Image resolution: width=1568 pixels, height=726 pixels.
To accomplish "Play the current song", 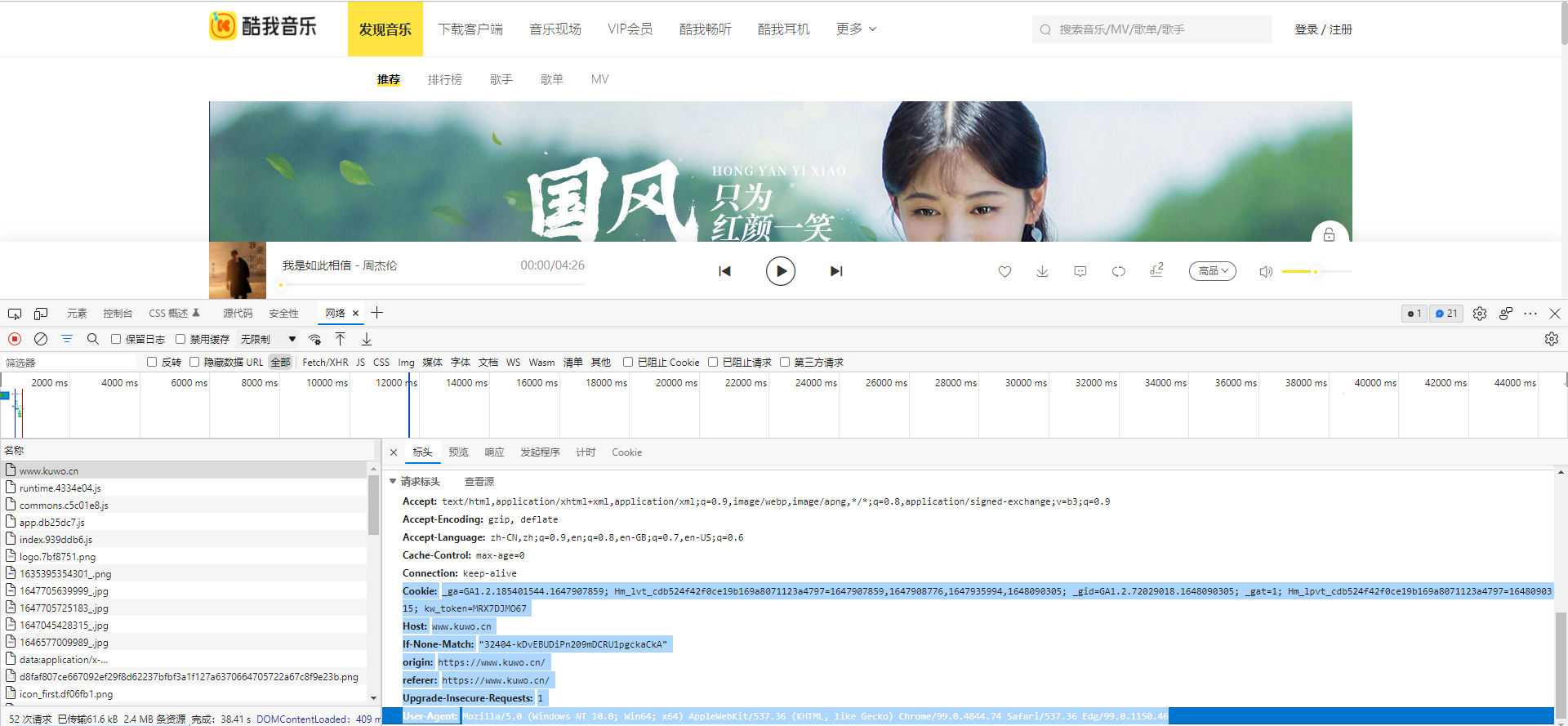I will pyautogui.click(x=781, y=271).
